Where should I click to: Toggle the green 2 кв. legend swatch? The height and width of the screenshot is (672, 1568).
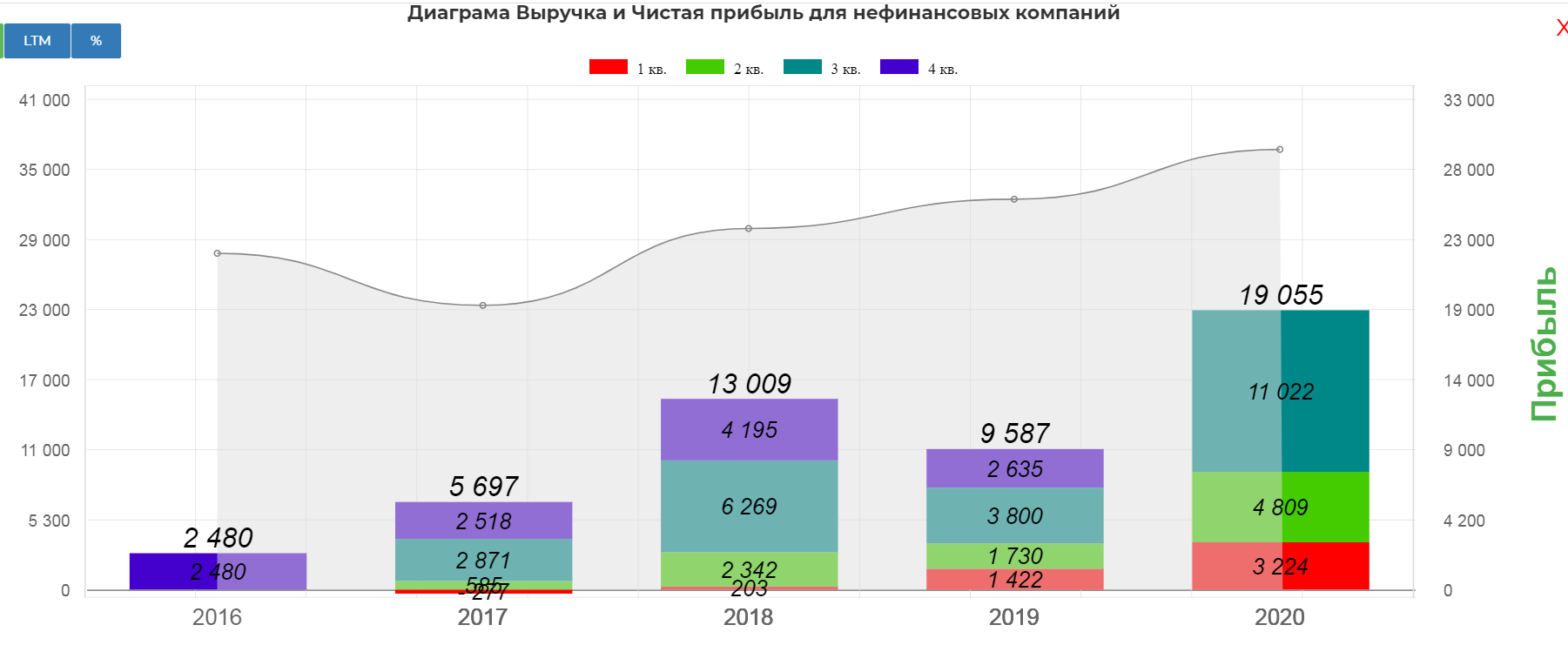pos(704,67)
